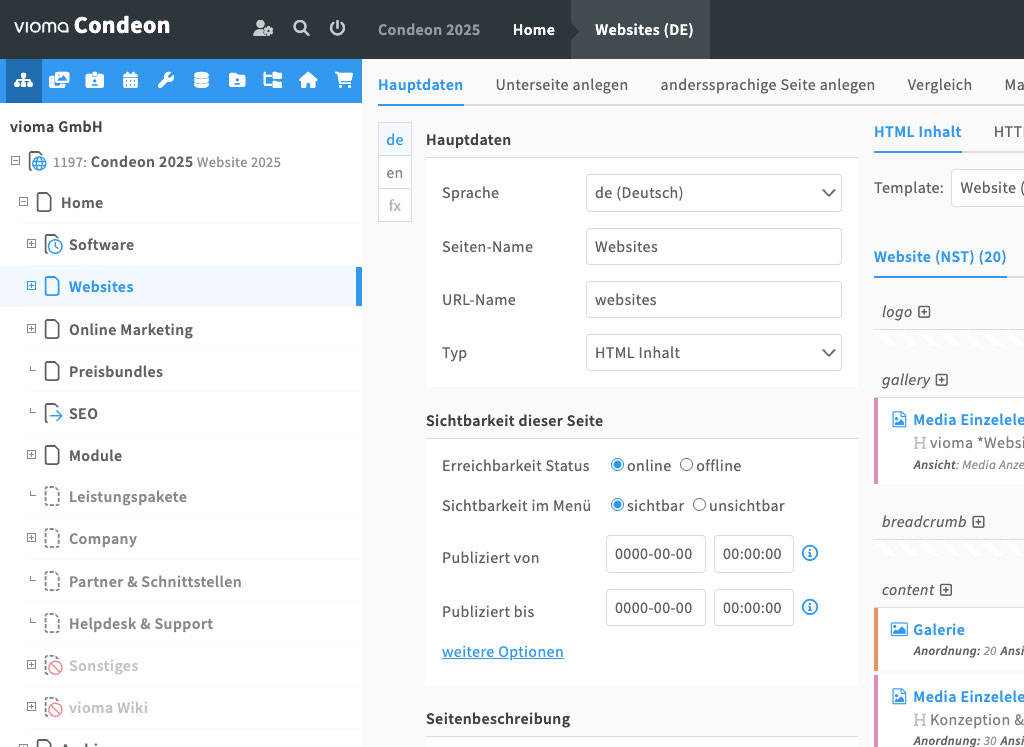Open the ID badge contacts icon
Viewport: 1024px width, 747px height.
(x=95, y=81)
